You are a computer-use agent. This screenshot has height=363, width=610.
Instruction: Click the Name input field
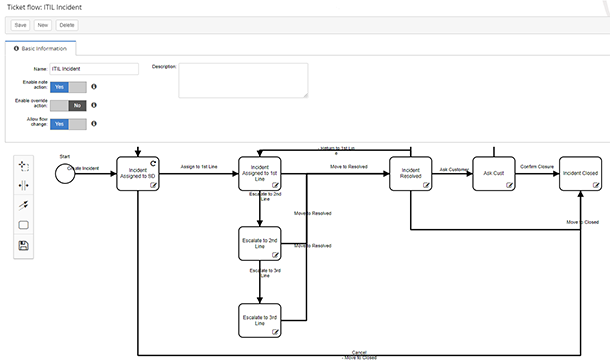(94, 69)
